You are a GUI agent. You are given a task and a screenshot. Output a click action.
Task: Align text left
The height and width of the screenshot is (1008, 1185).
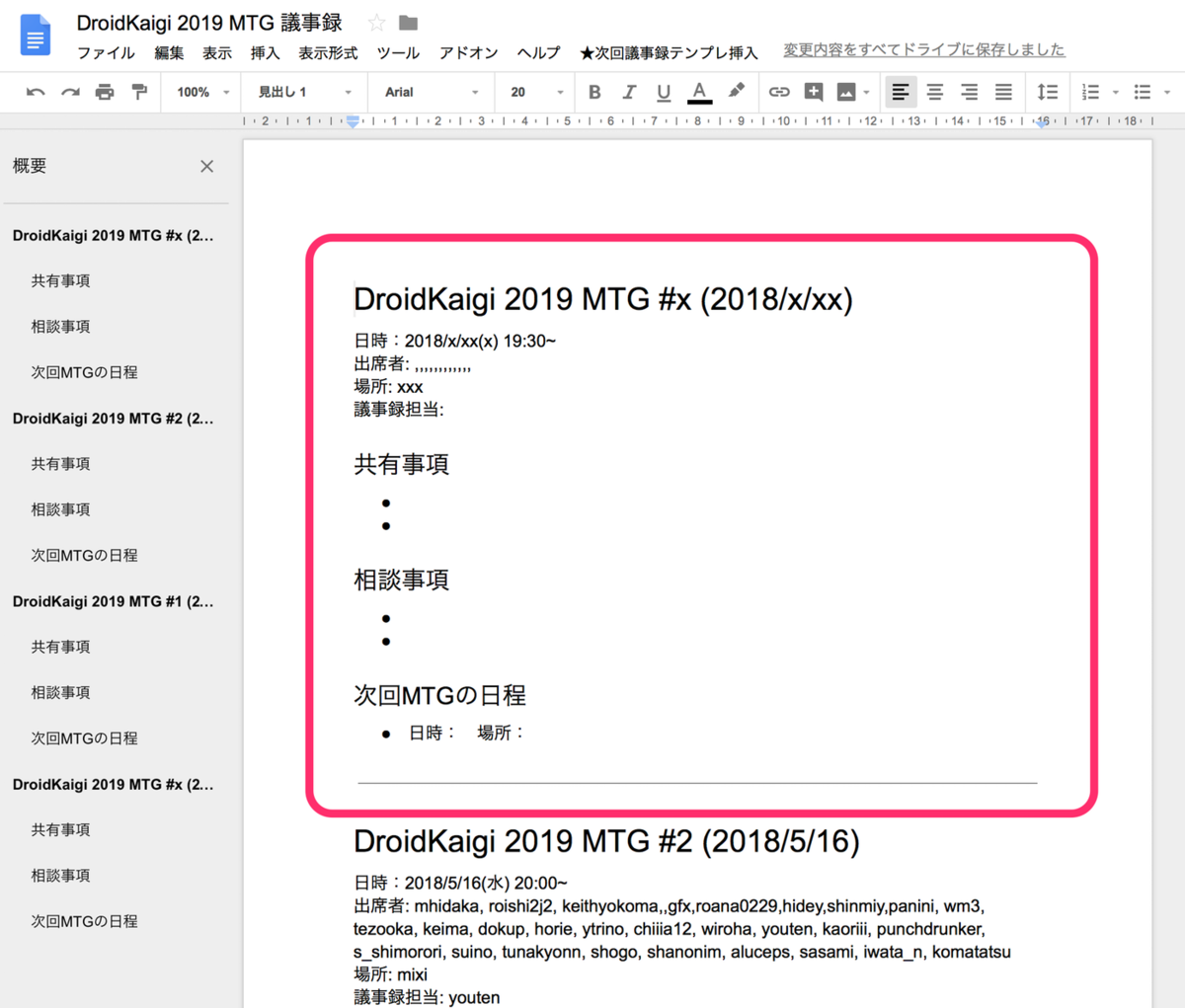(x=901, y=92)
